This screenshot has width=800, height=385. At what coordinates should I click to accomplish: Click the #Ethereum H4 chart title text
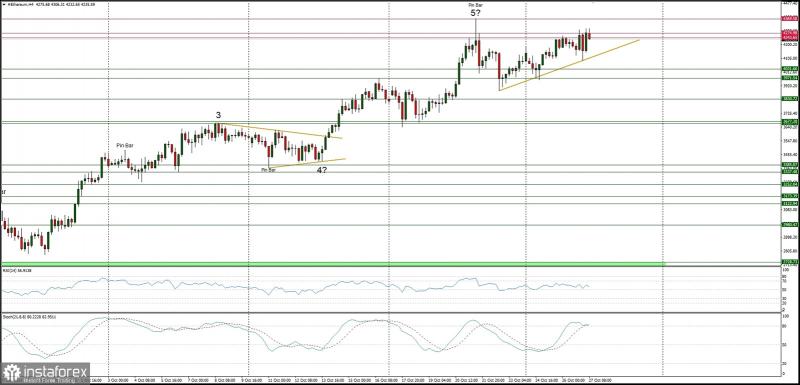coord(51,5)
